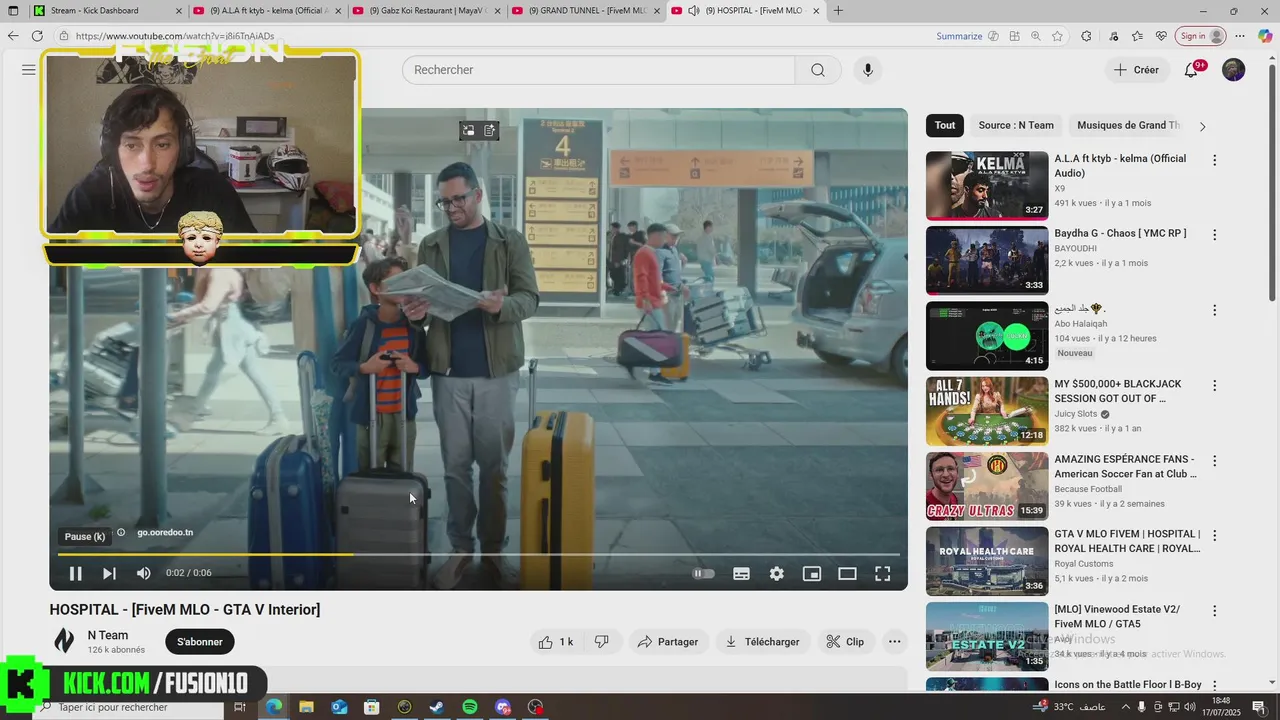The height and width of the screenshot is (720, 1280).
Task: Open File Explorer from the taskbar
Action: (306, 707)
